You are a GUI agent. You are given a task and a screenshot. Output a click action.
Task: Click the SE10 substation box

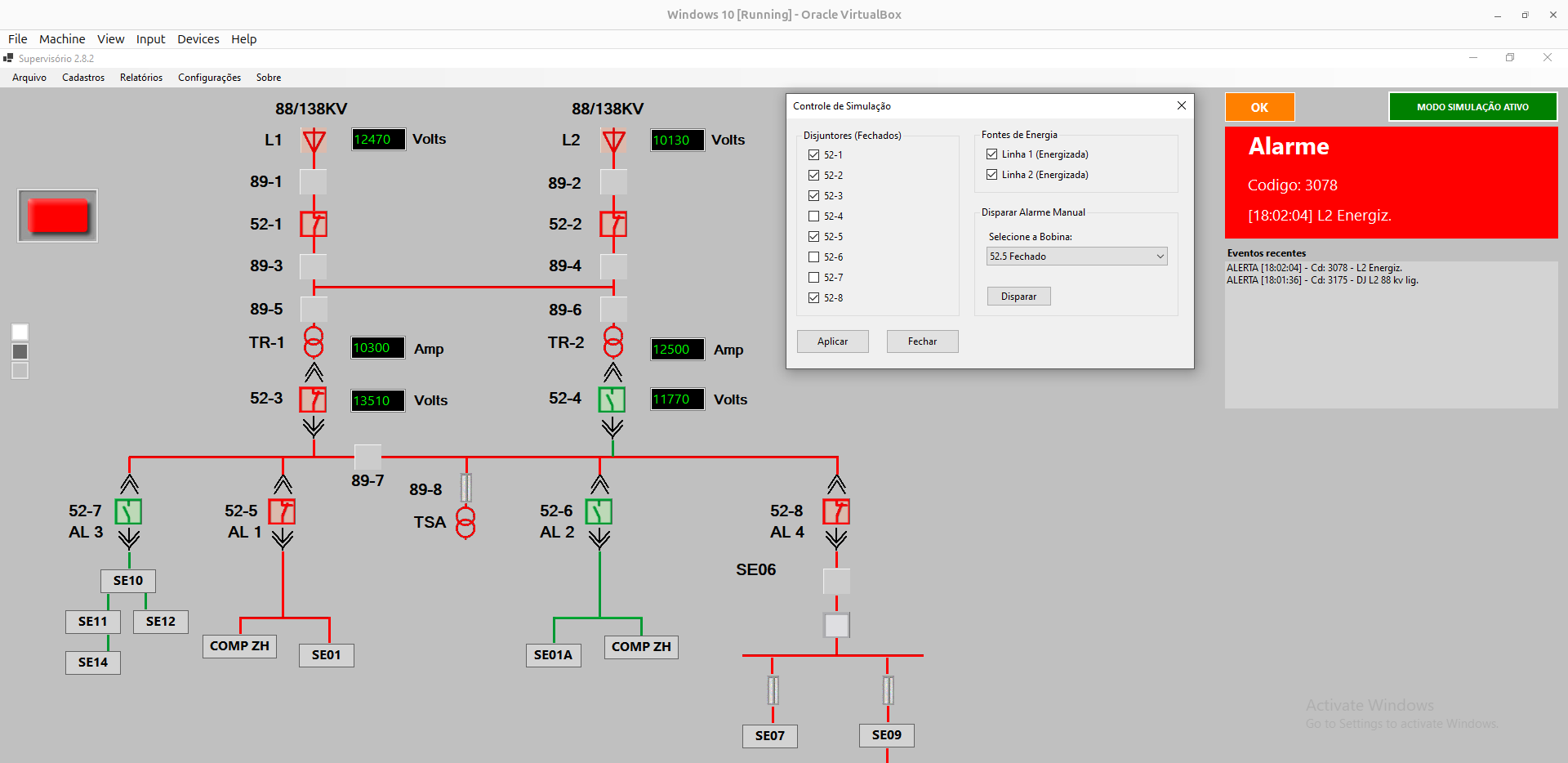128,581
